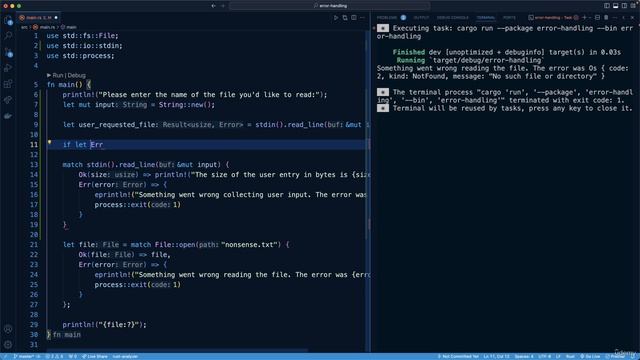Click the line and column position indicator
Image resolution: width=640 pixels, height=360 pixels.
pos(496,356)
